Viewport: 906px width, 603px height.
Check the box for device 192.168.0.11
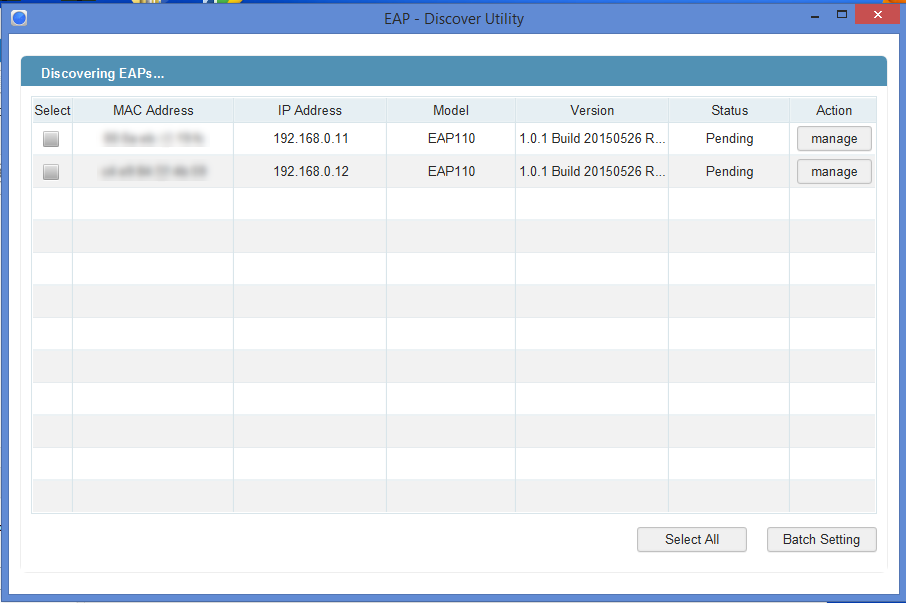click(51, 139)
